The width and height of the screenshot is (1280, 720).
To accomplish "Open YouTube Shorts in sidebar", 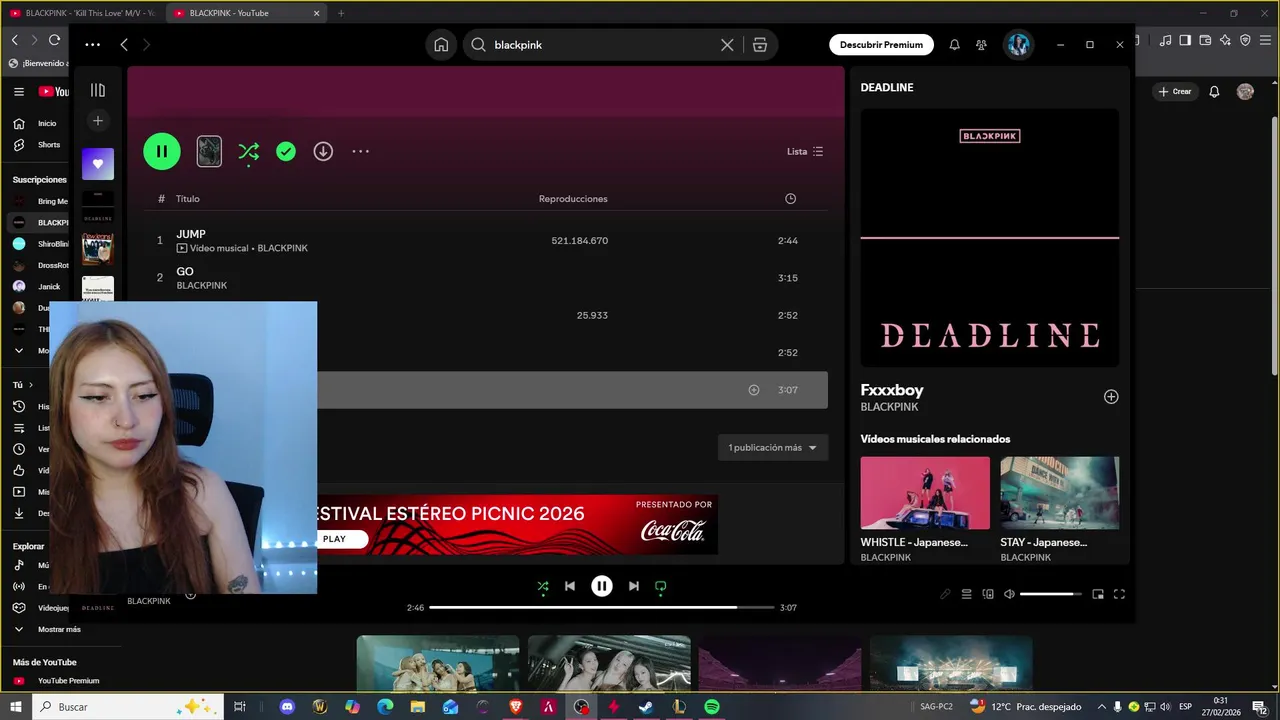I will (x=37, y=145).
